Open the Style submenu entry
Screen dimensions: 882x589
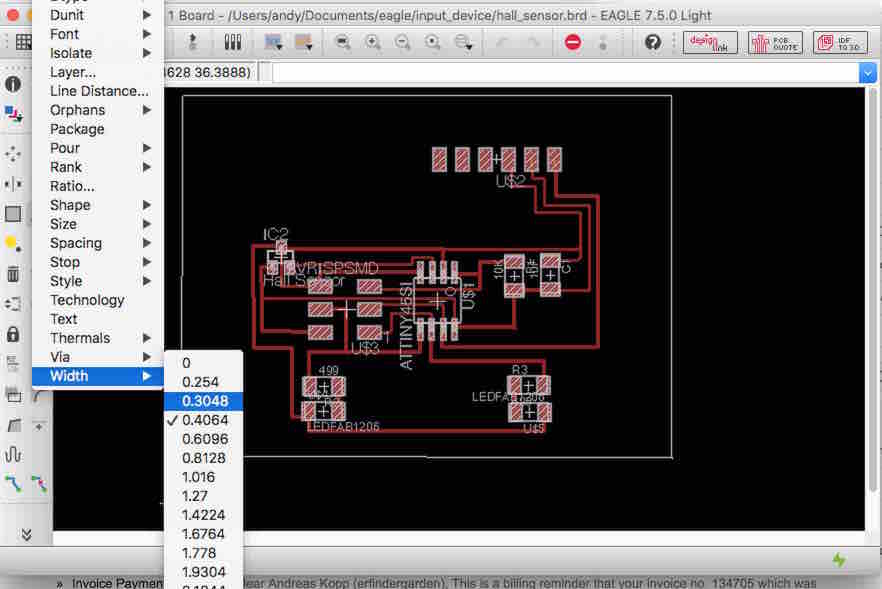point(98,281)
